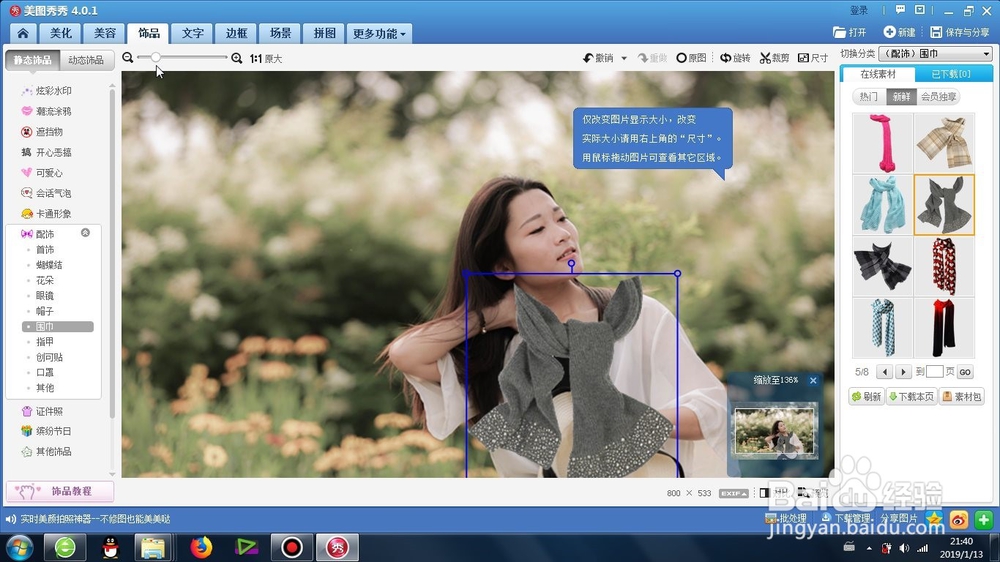Click the zoom out magnifier icon
Screen dimensions: 1000x562
coord(128,58)
